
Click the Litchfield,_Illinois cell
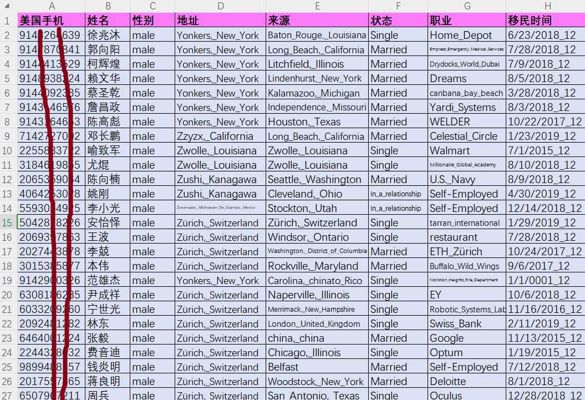(317, 64)
